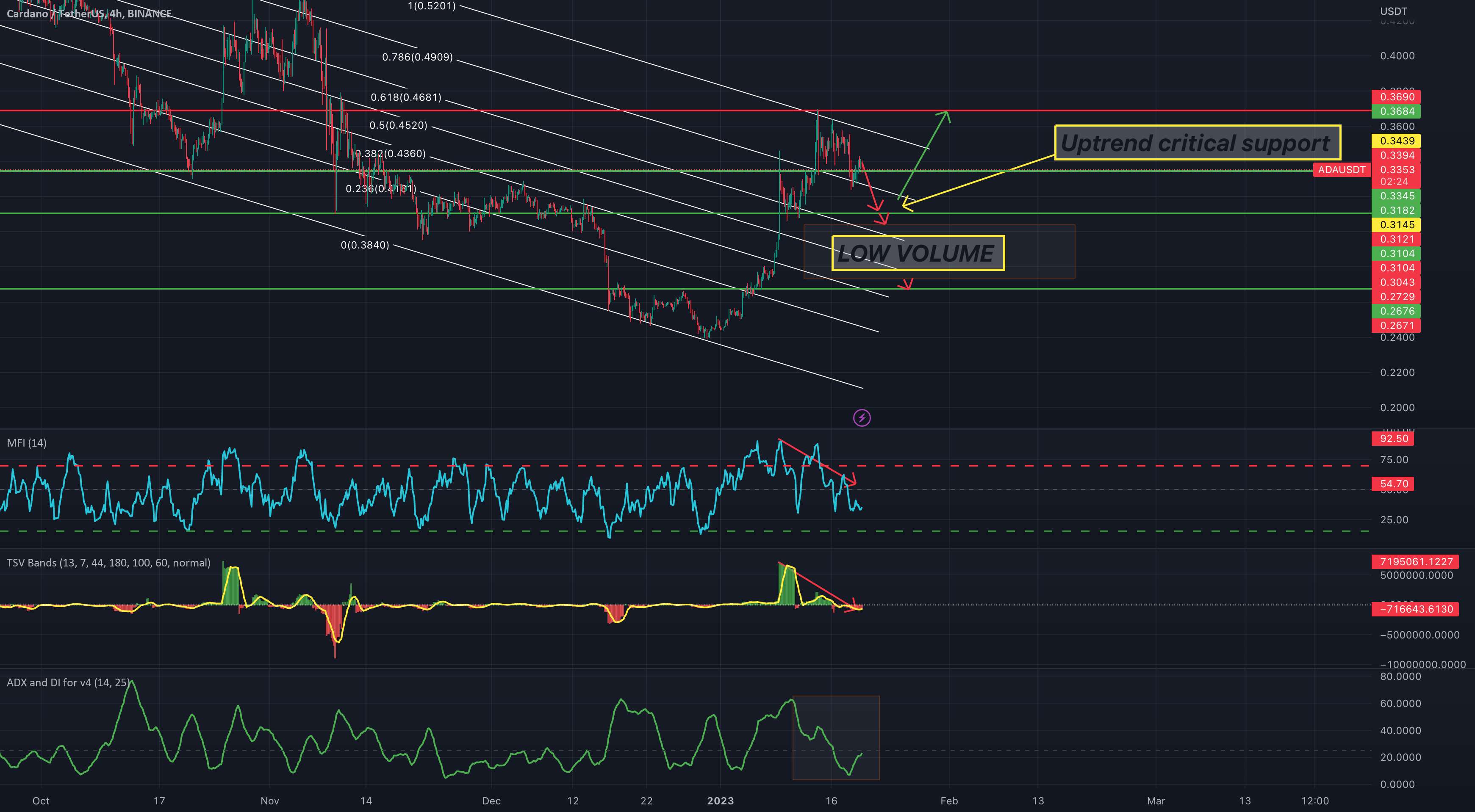
Task: Click the yellow 0.3439 price label
Action: tap(1396, 141)
